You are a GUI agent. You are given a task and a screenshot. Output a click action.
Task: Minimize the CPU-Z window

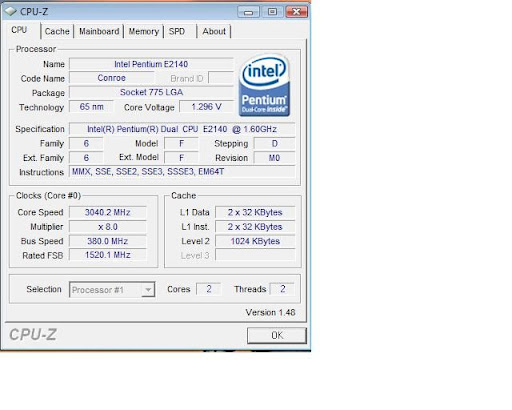(248, 12)
